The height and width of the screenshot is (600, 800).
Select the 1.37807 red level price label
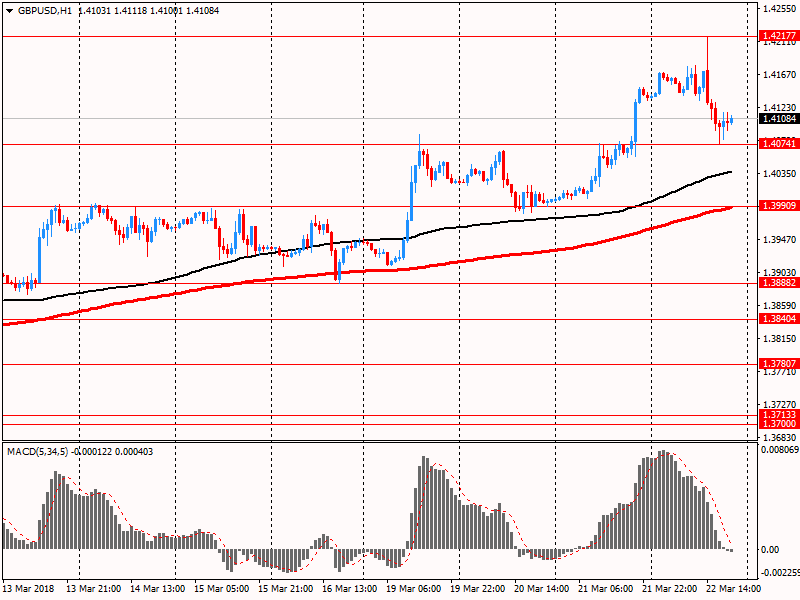click(x=779, y=364)
